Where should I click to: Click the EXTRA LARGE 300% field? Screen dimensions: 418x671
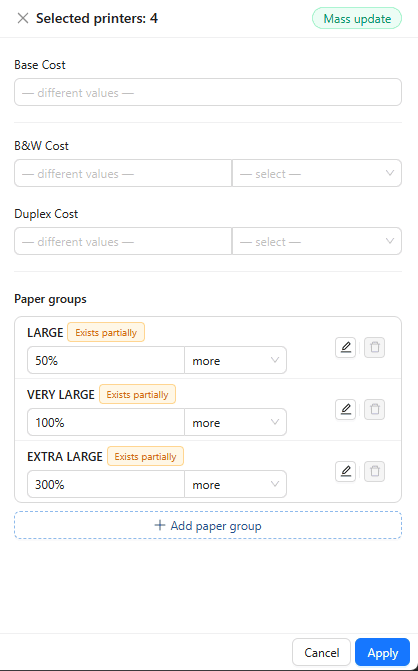106,484
